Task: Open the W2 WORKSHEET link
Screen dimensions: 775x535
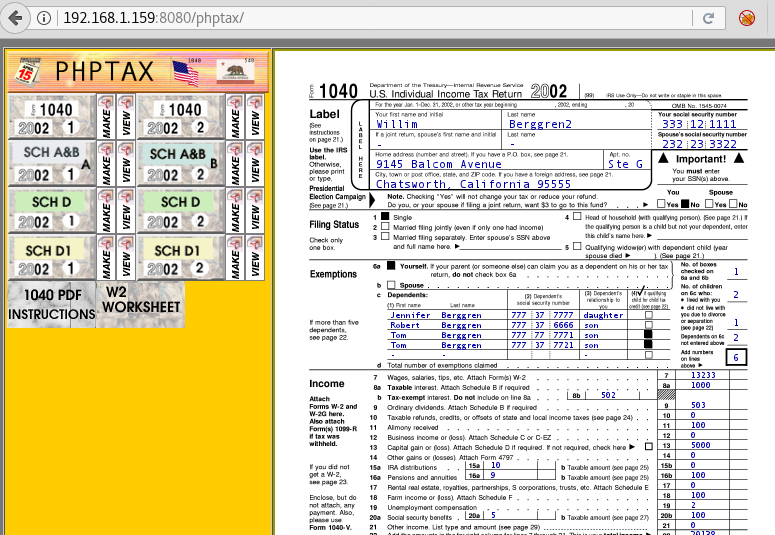Action: tap(141, 305)
